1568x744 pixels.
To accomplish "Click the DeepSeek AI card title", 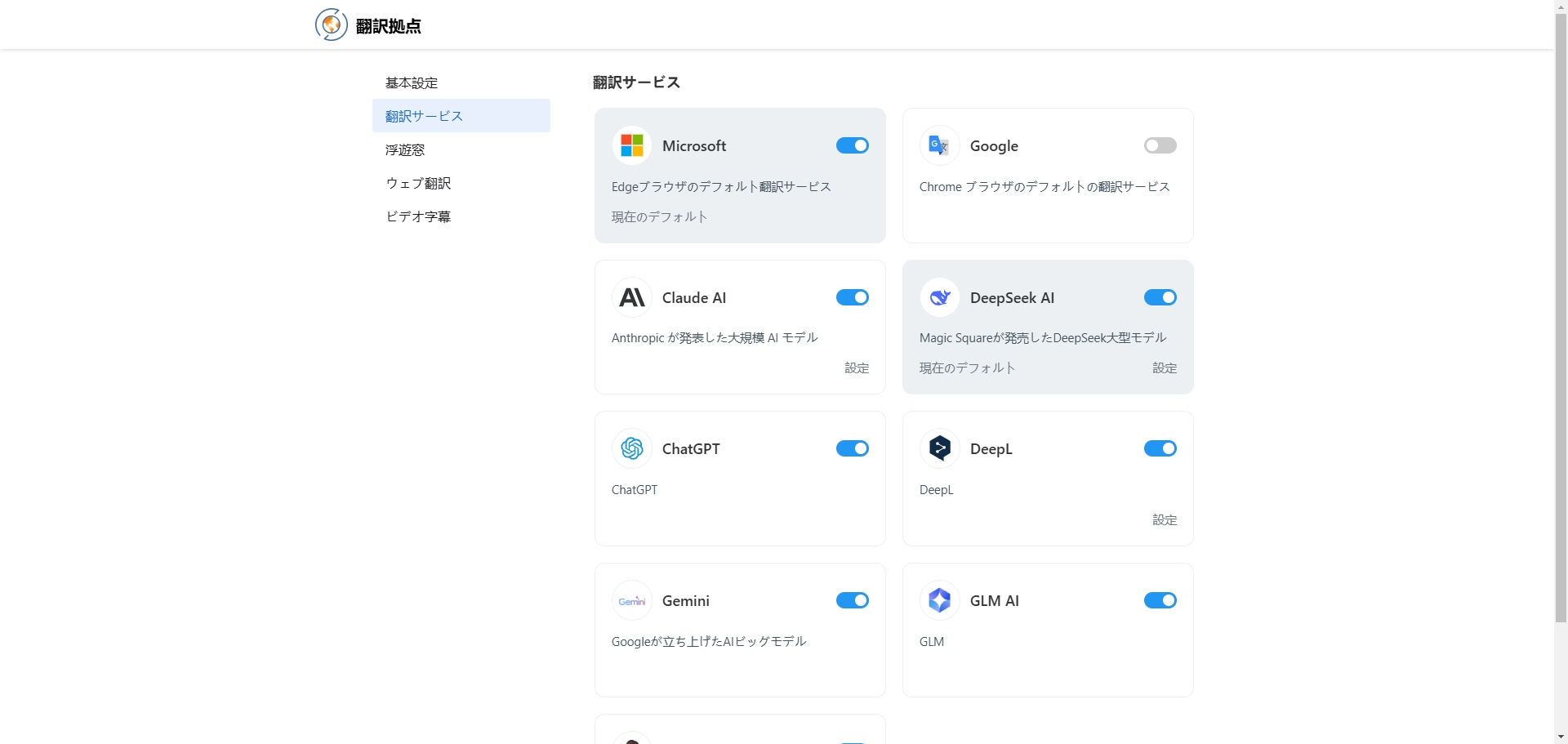I will pos(1012,298).
